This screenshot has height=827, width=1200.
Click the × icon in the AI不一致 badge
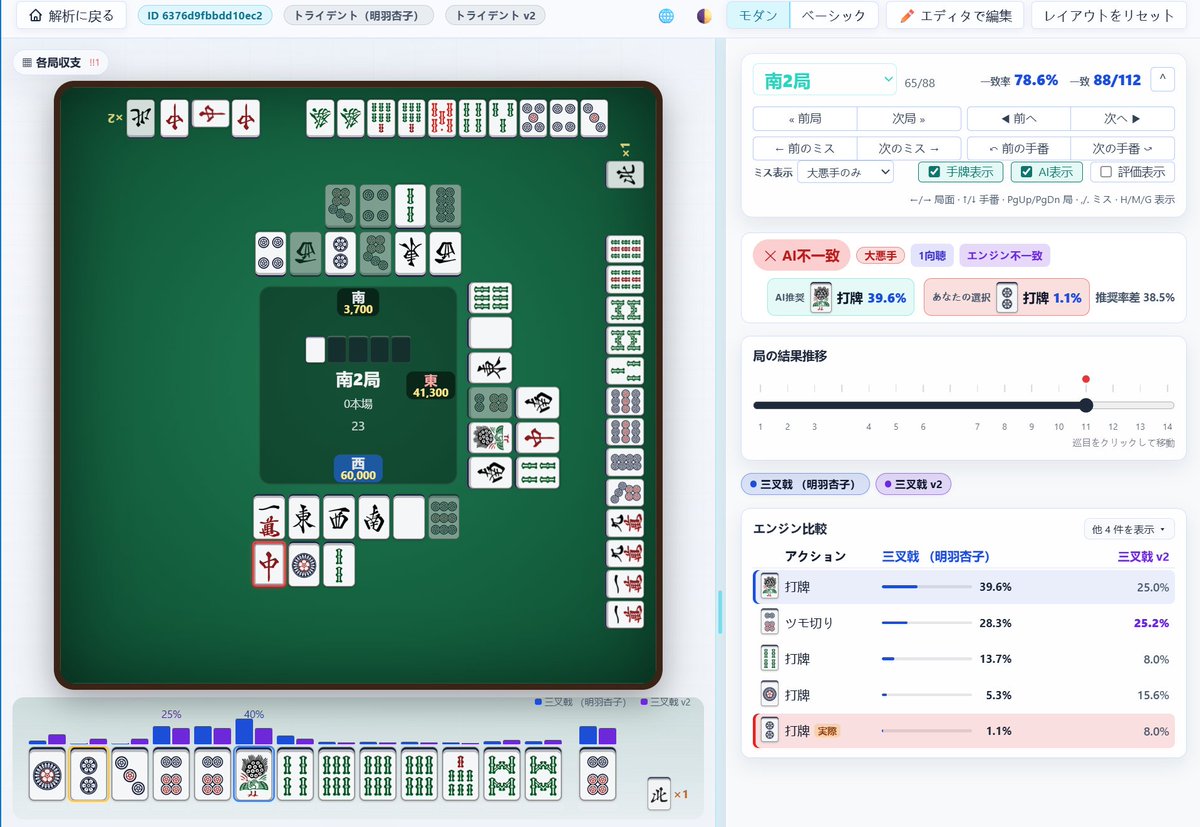[x=770, y=256]
